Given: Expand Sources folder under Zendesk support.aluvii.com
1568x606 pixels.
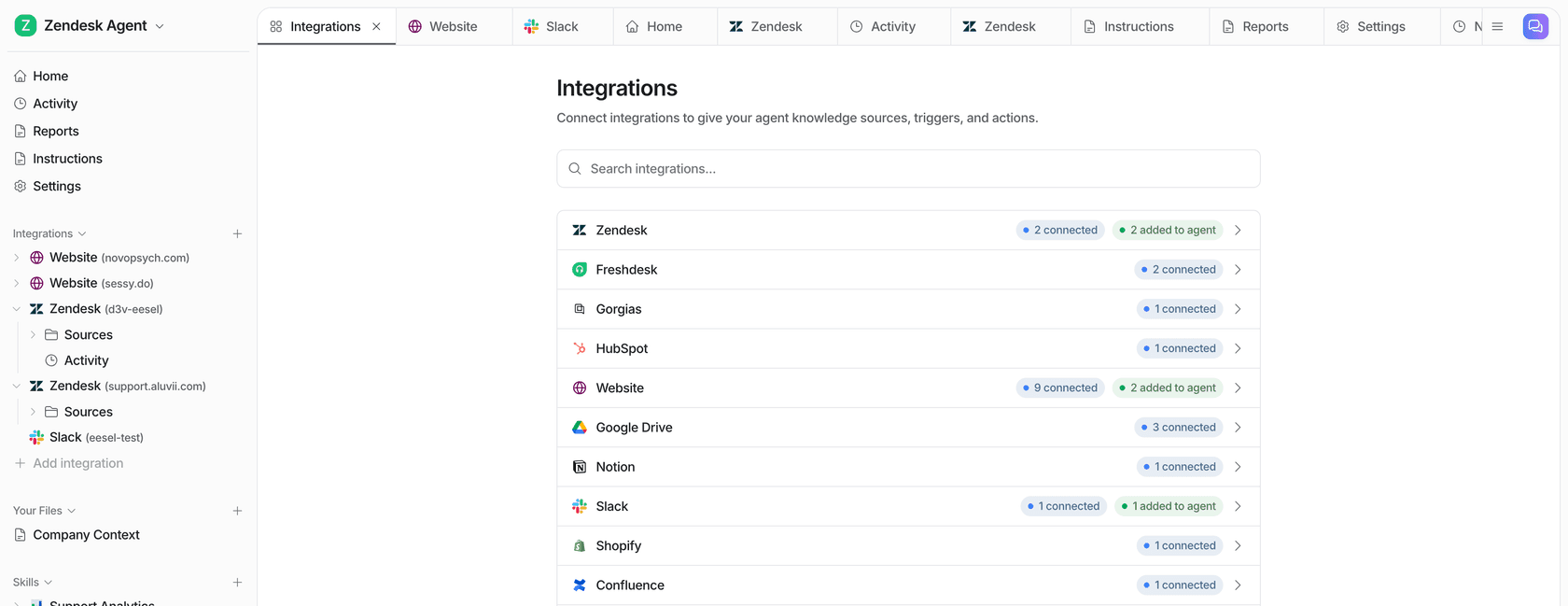Looking at the screenshot, I should tap(33, 412).
